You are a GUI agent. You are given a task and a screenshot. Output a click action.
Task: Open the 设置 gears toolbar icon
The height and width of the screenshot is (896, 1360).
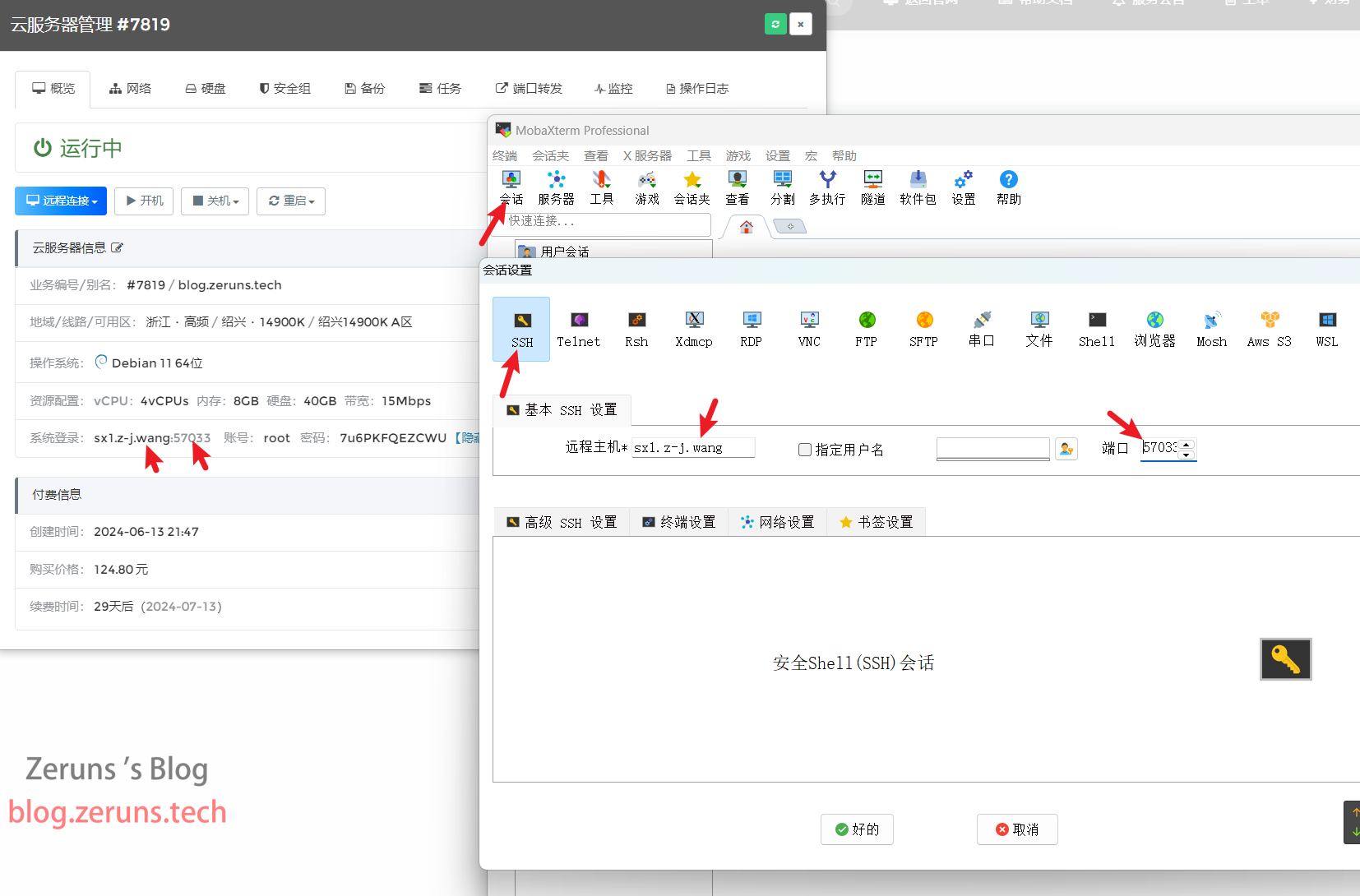coord(964,187)
